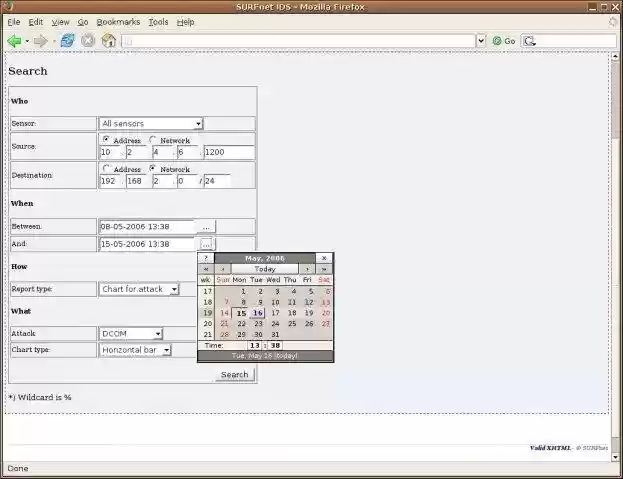Click the Stop loading icon

pyautogui.click(x=88, y=41)
